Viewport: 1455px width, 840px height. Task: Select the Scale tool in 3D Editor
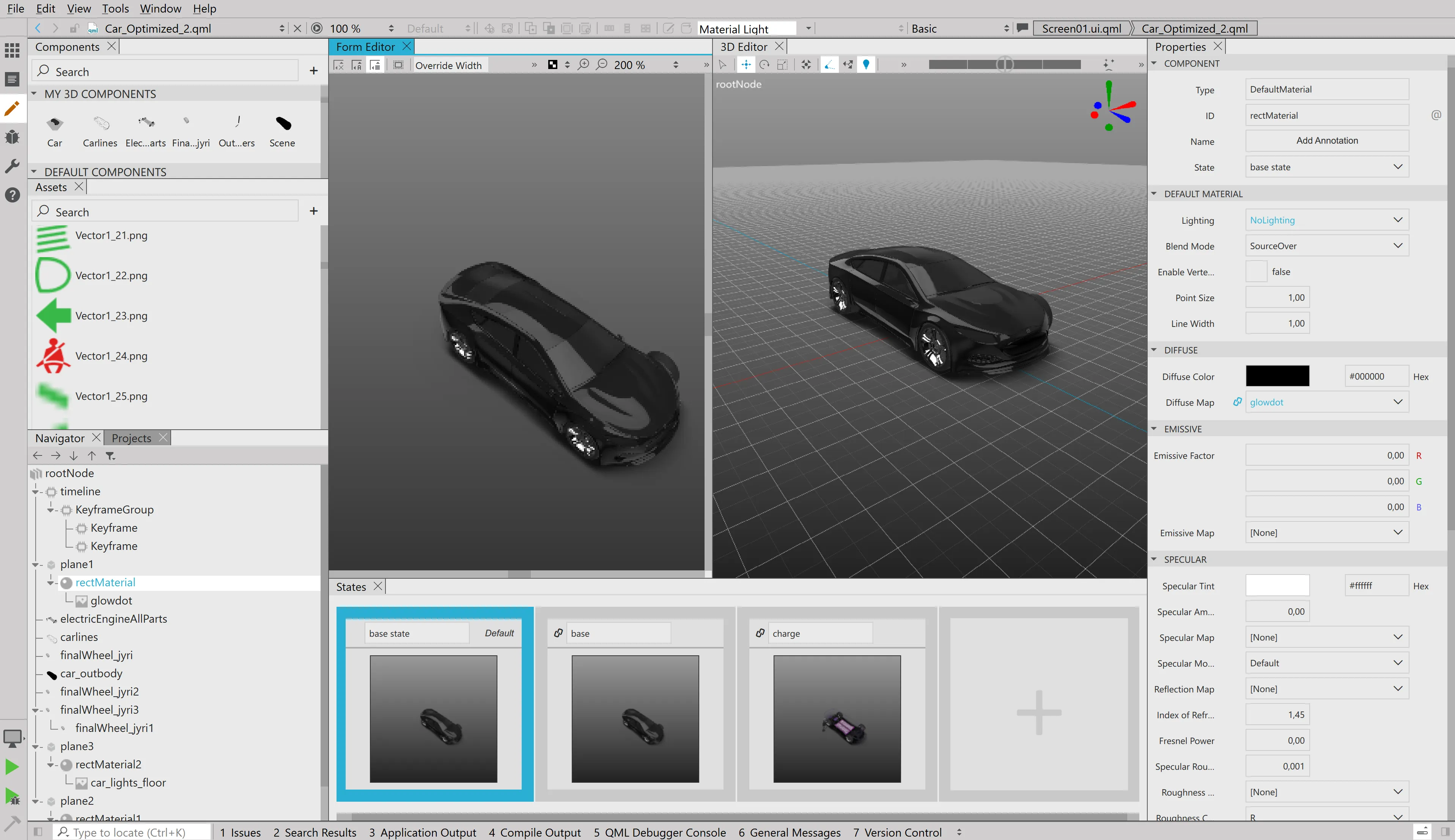tap(783, 64)
